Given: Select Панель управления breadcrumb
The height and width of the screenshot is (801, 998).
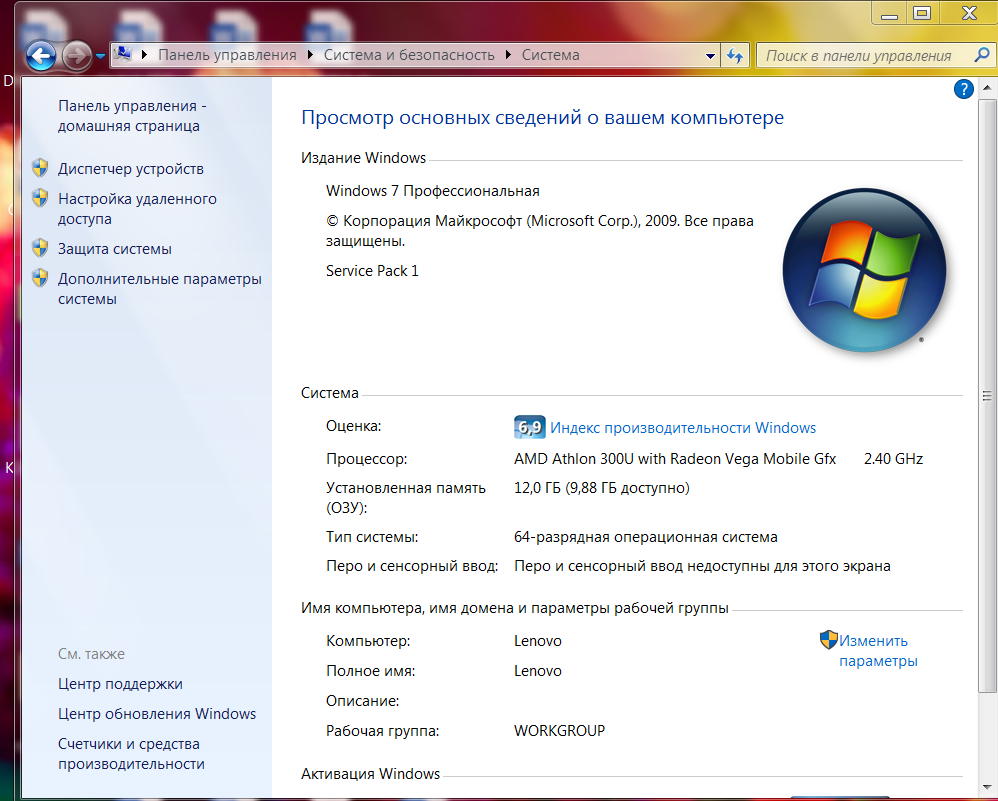Looking at the screenshot, I should pos(227,55).
